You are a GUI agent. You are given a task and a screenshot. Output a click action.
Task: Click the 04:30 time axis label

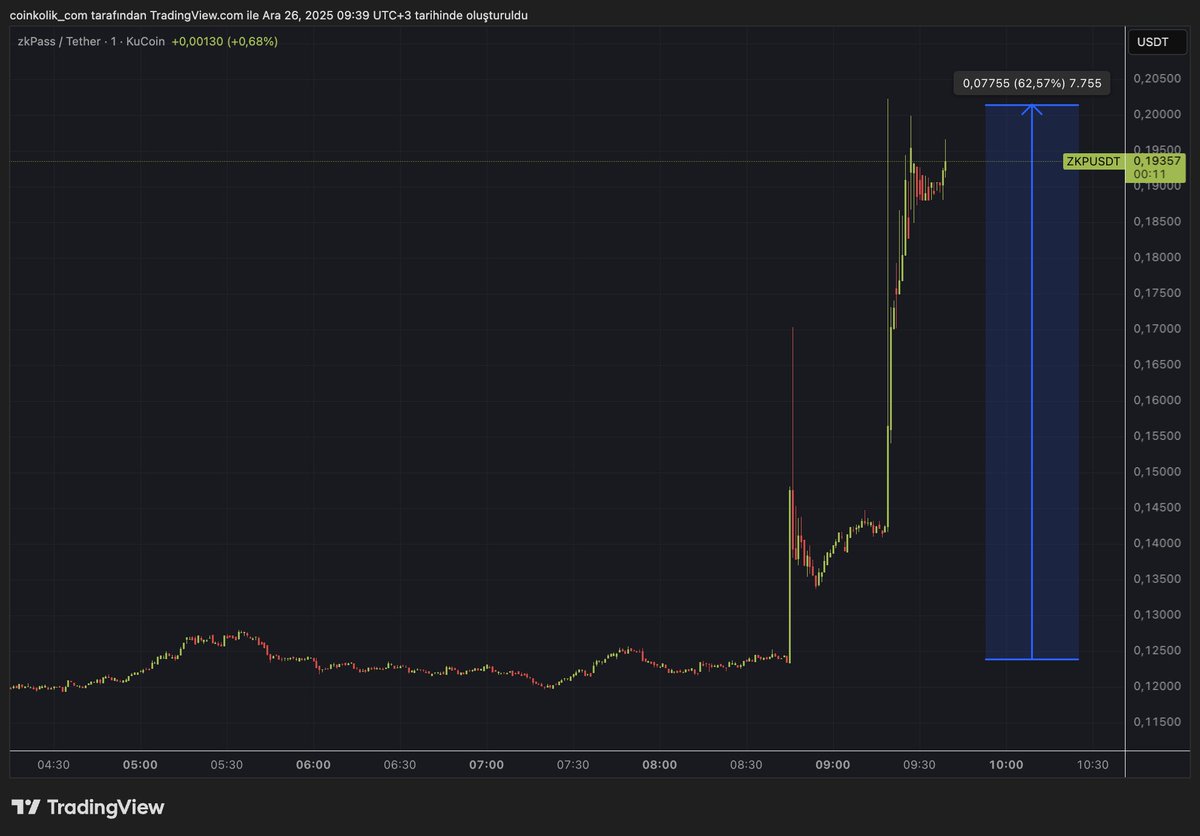(53, 765)
